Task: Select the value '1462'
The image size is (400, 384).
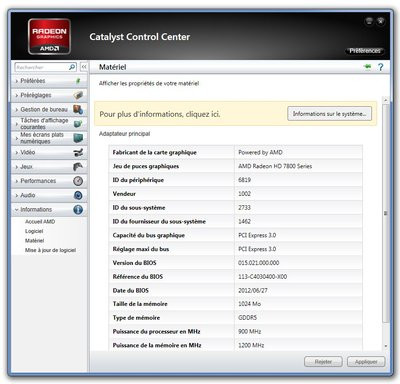Action: (244, 221)
